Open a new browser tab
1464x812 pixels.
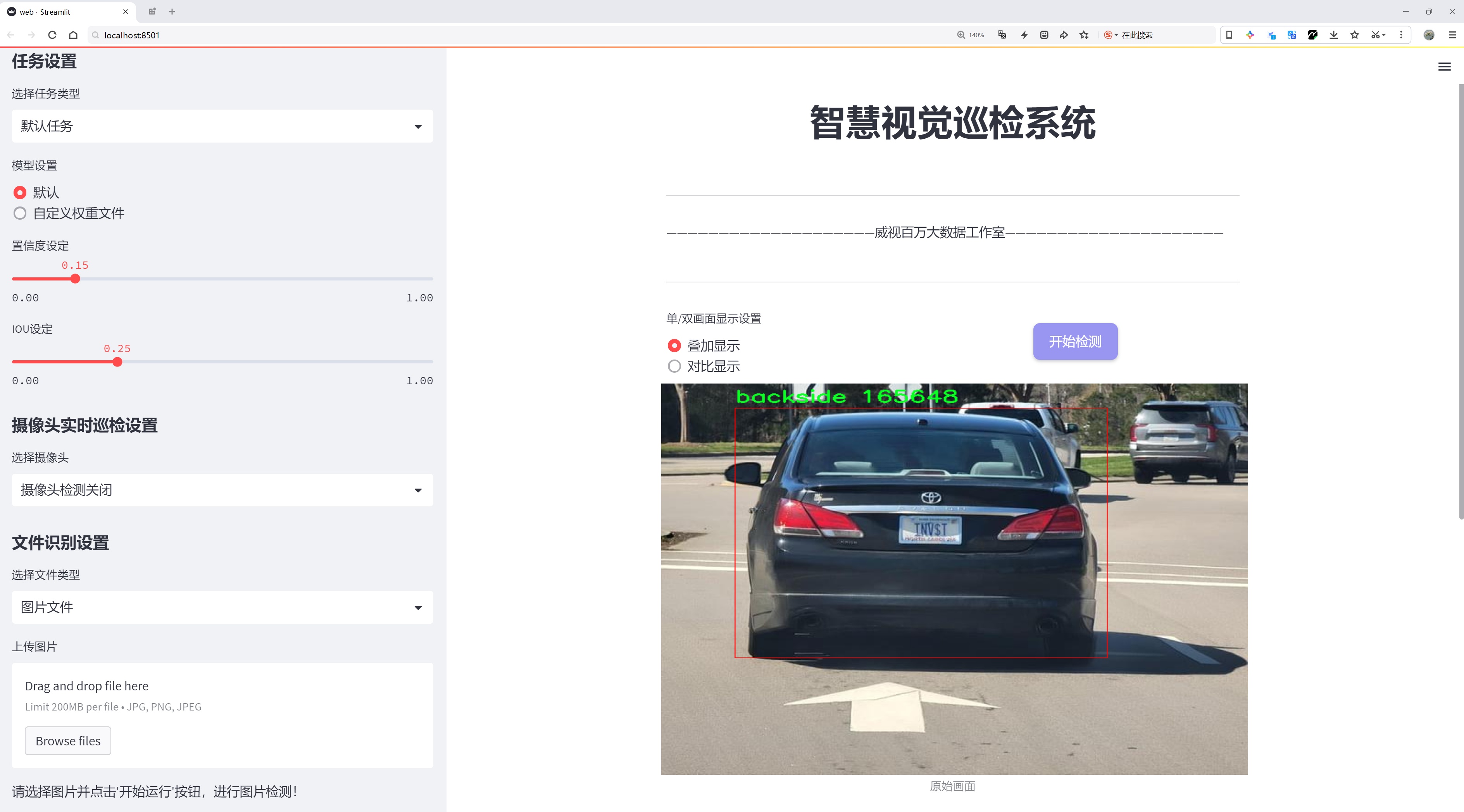pos(172,11)
